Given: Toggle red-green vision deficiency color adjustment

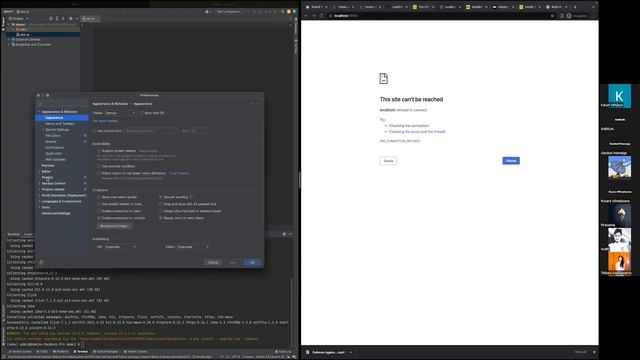Looking at the screenshot, I should coord(99,173).
